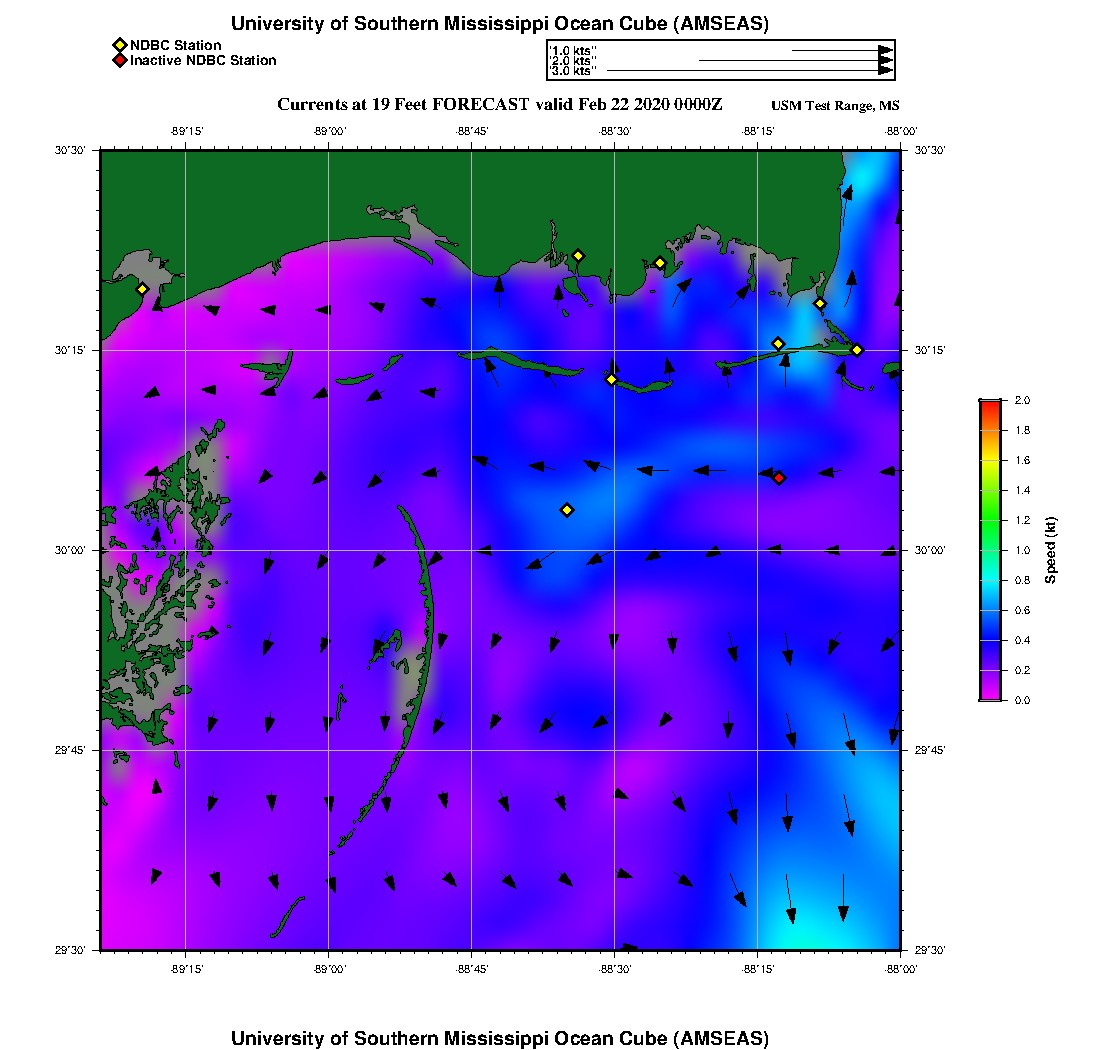Click the 'Speed (kt)' color bar label

[x=1051, y=550]
